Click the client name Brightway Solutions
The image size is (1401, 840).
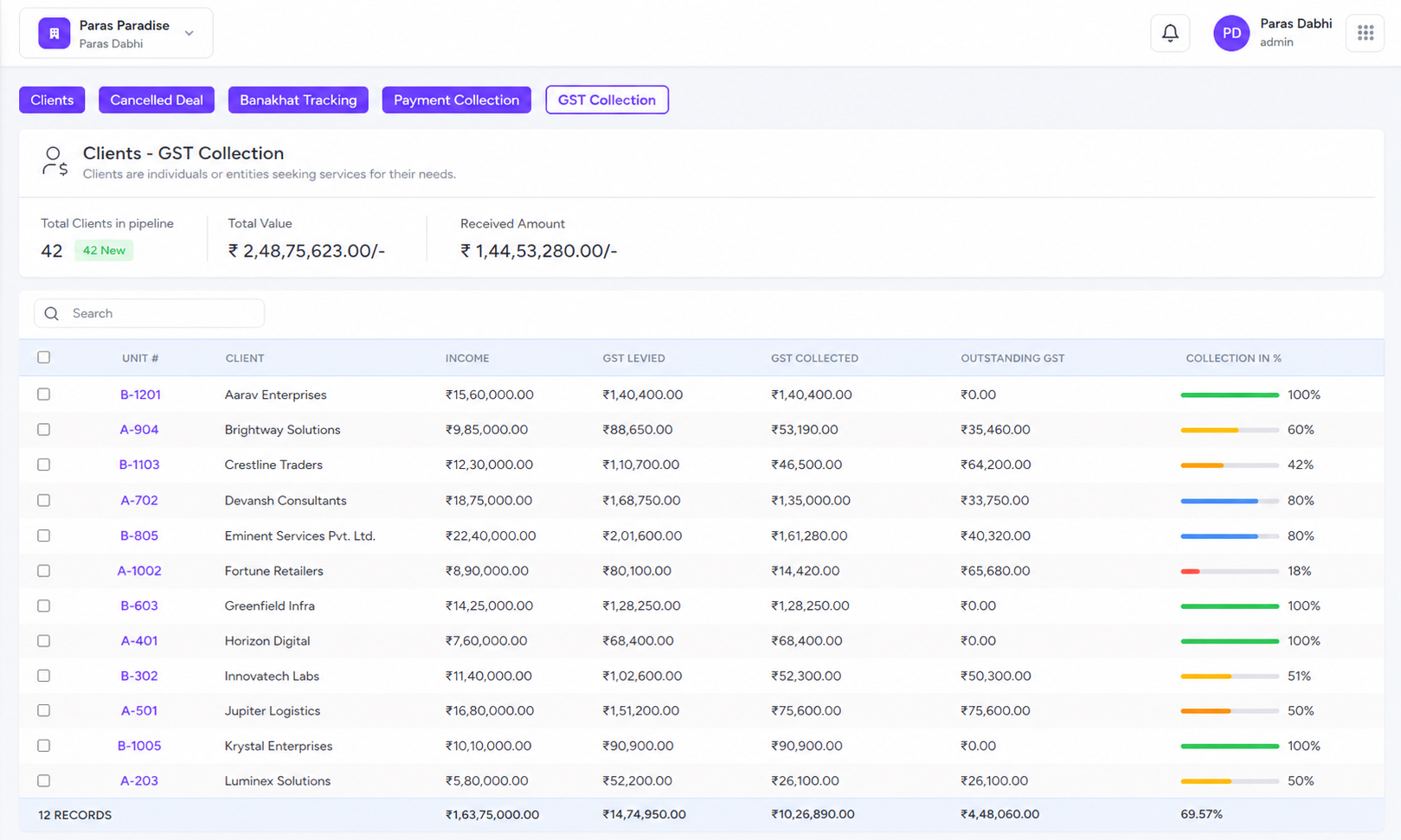pos(282,430)
